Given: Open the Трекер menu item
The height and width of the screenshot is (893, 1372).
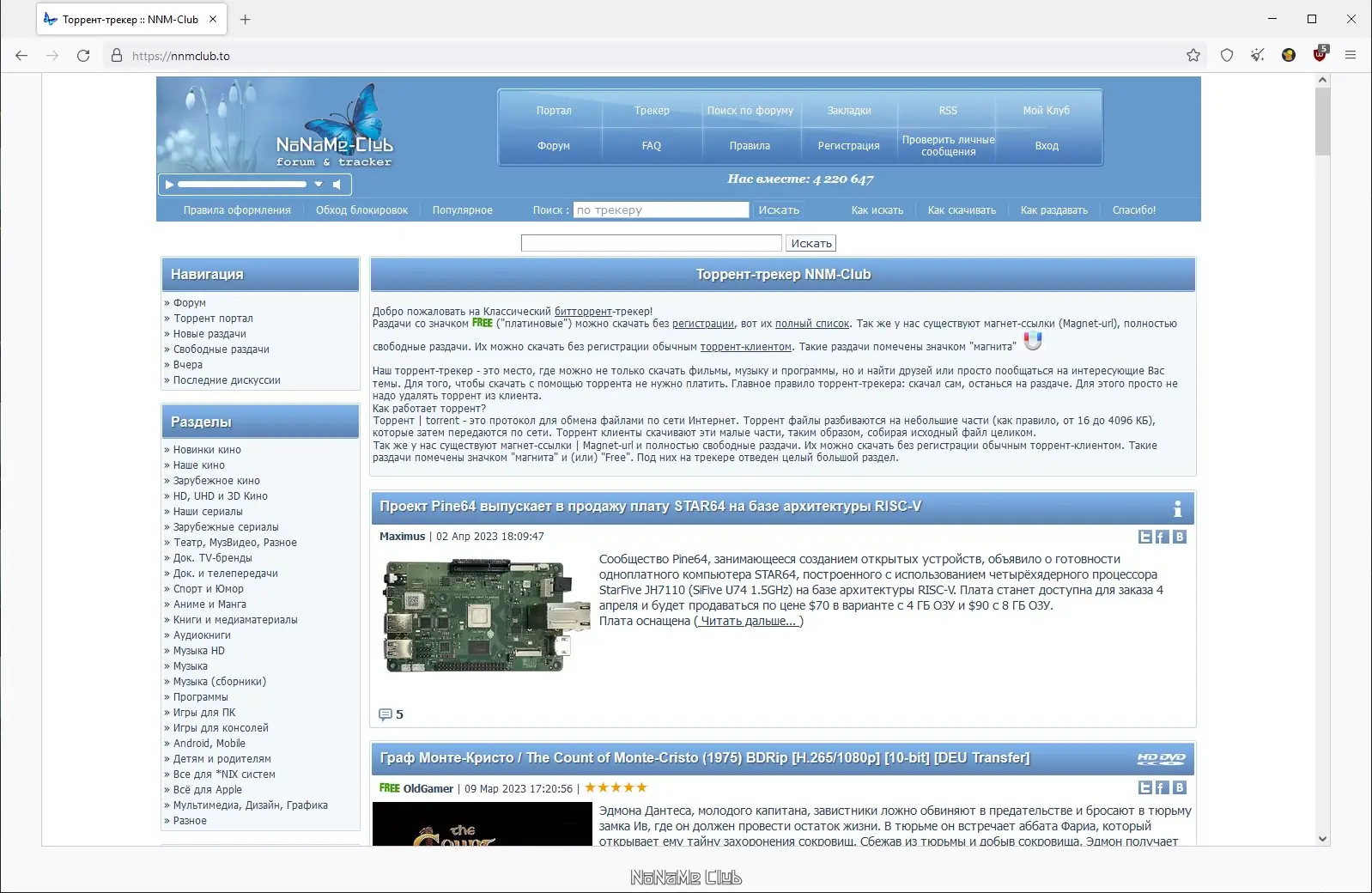Looking at the screenshot, I should pos(652,111).
